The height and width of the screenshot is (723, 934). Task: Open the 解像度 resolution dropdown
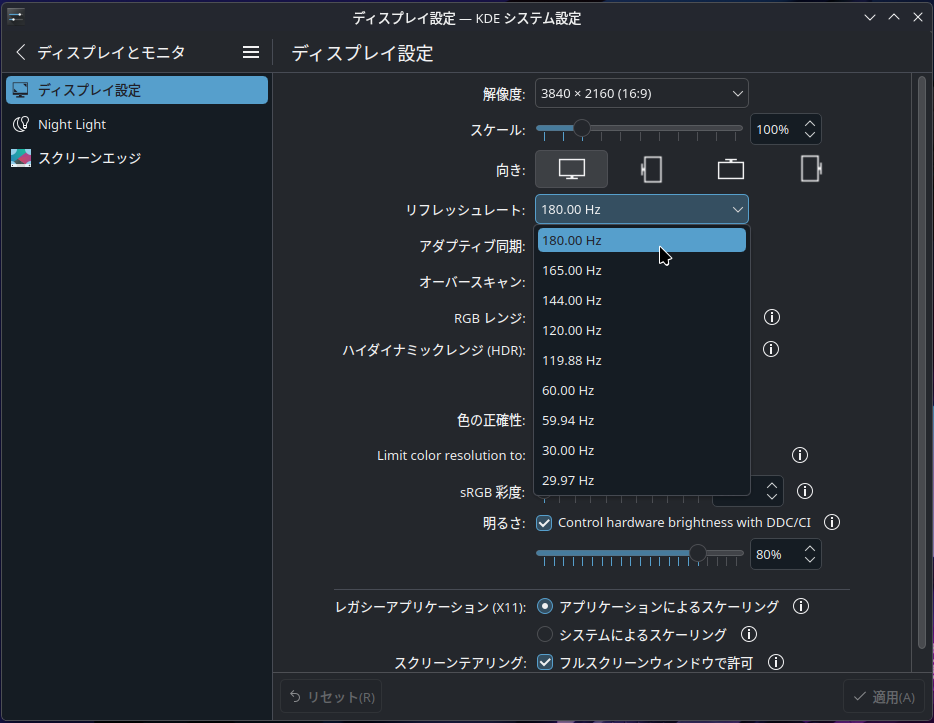[x=641, y=93]
